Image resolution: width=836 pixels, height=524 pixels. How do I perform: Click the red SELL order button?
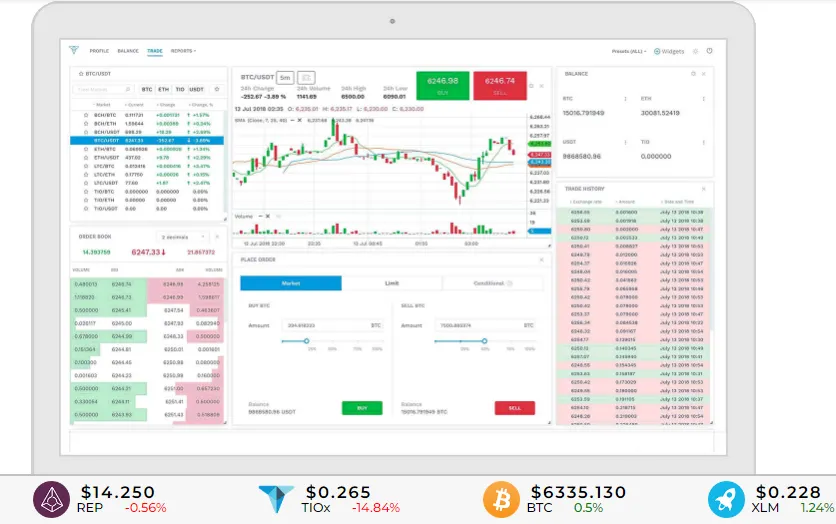[515, 408]
